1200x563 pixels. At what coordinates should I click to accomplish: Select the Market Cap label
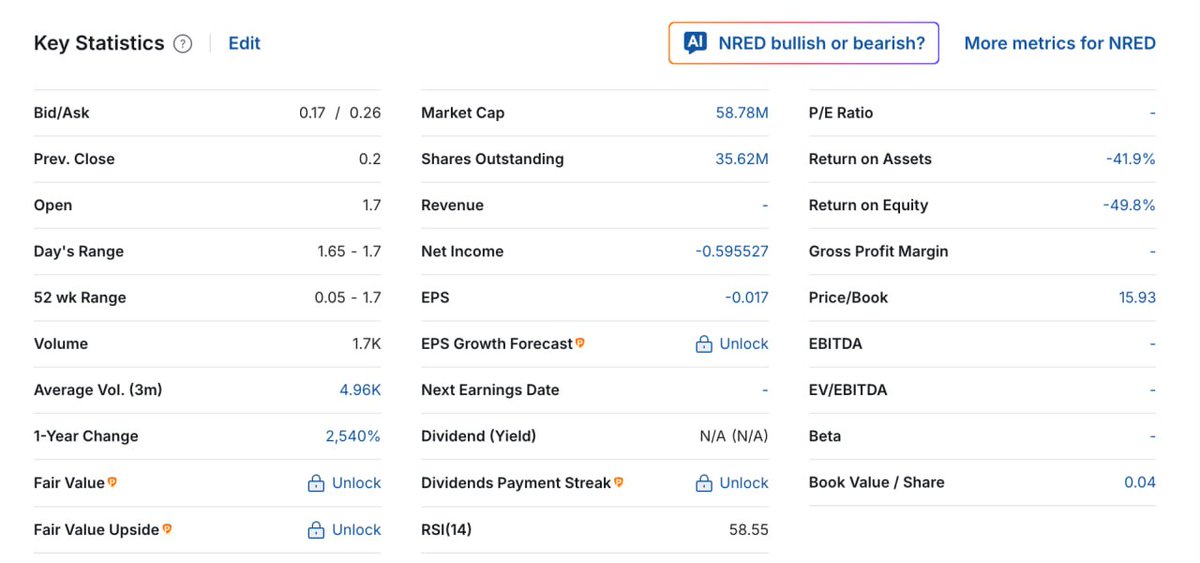coord(463,113)
